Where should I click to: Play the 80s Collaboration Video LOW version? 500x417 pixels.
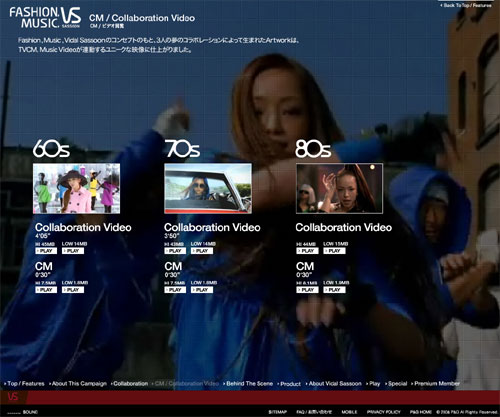pos(334,251)
